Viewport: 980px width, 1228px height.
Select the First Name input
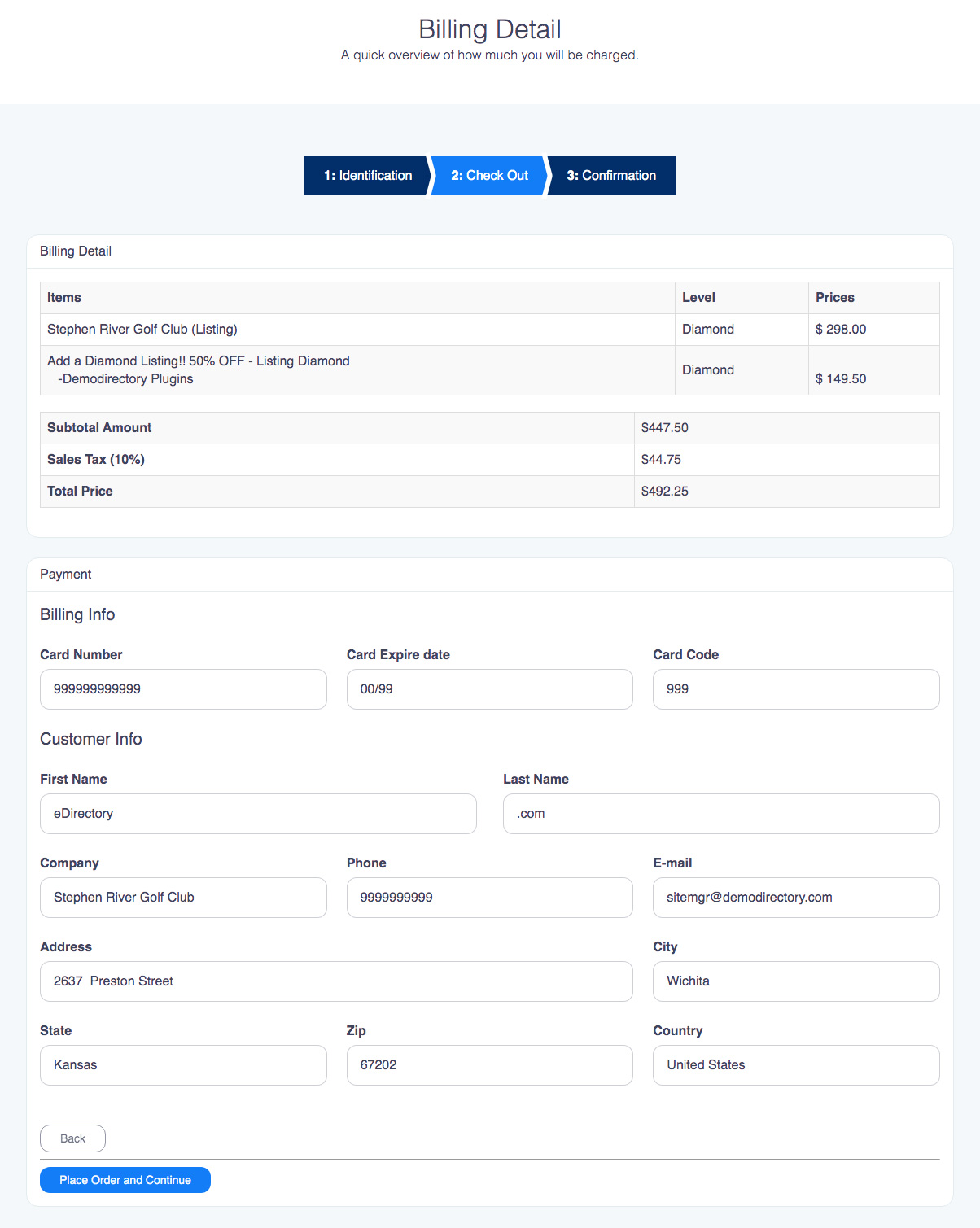point(258,814)
